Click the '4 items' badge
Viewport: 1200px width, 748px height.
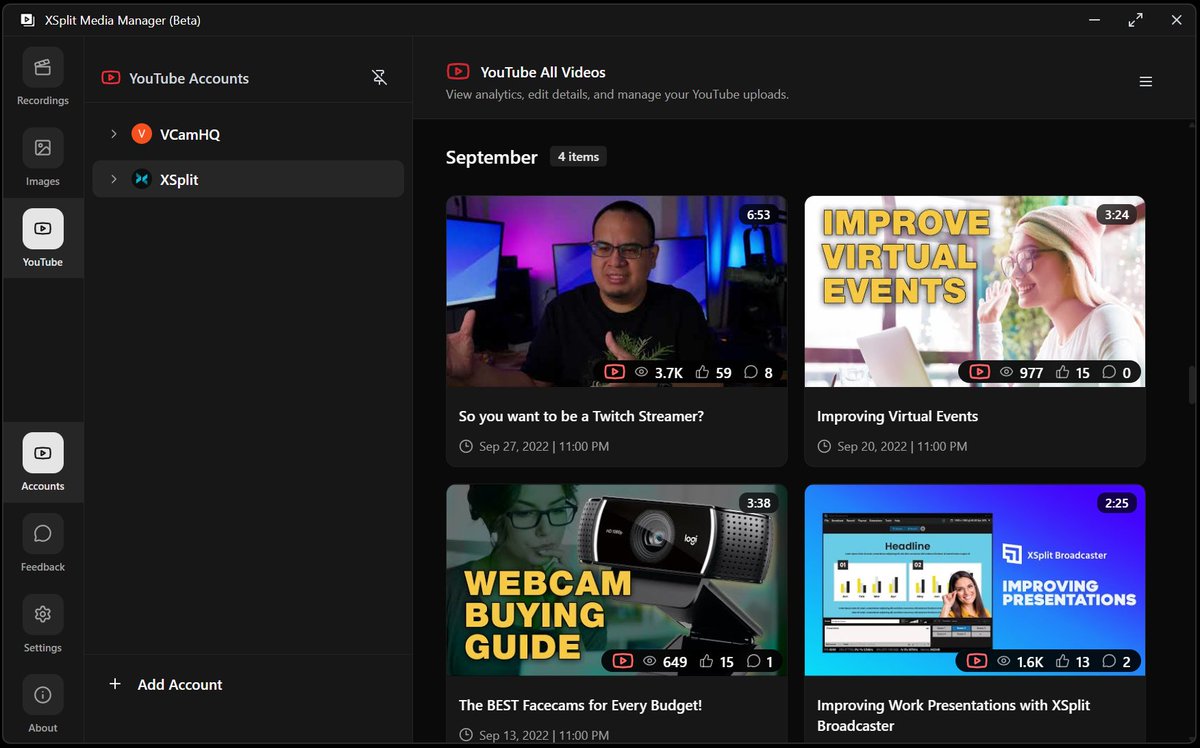[x=578, y=157]
